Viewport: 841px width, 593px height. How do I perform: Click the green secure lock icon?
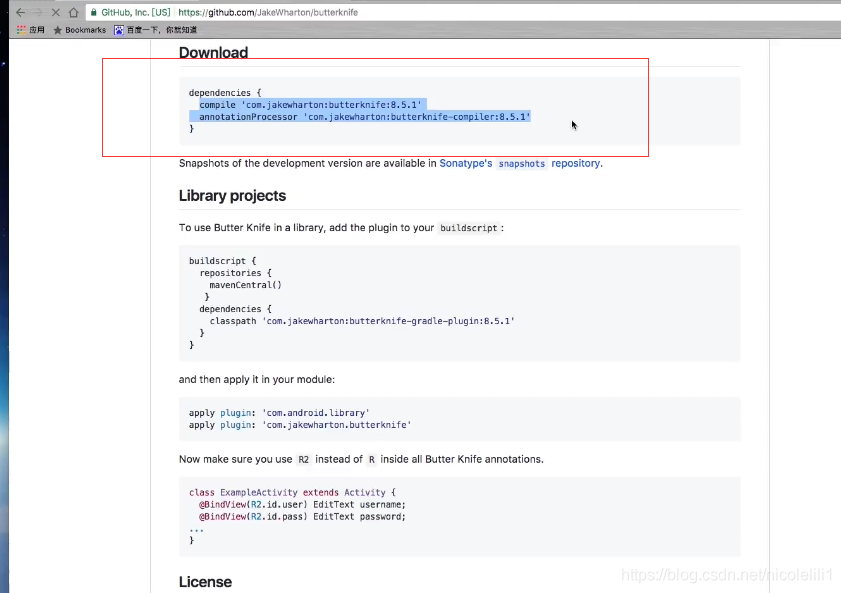pyautogui.click(x=94, y=12)
